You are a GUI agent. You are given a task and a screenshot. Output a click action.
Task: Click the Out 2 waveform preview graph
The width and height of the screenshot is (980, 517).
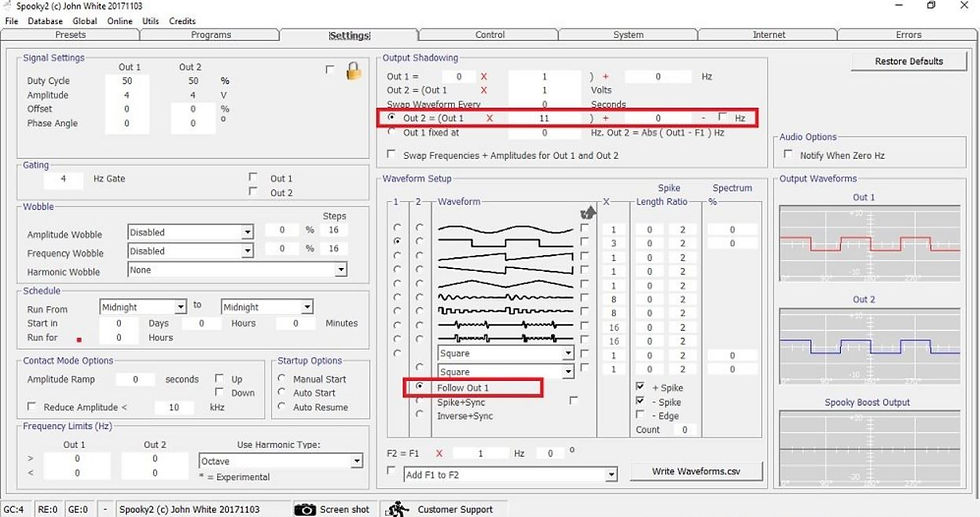point(869,346)
